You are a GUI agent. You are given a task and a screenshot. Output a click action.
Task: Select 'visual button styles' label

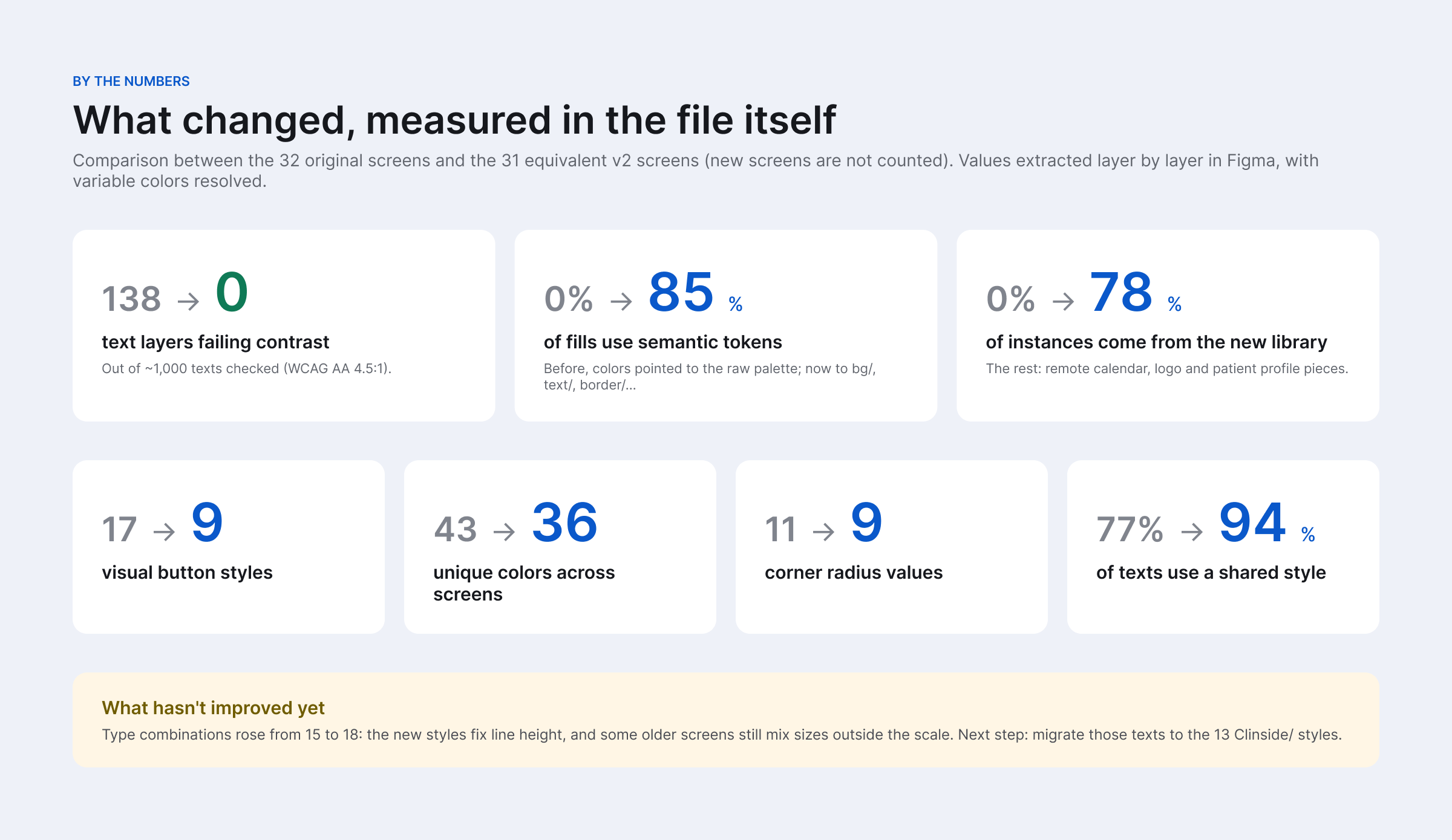[187, 573]
